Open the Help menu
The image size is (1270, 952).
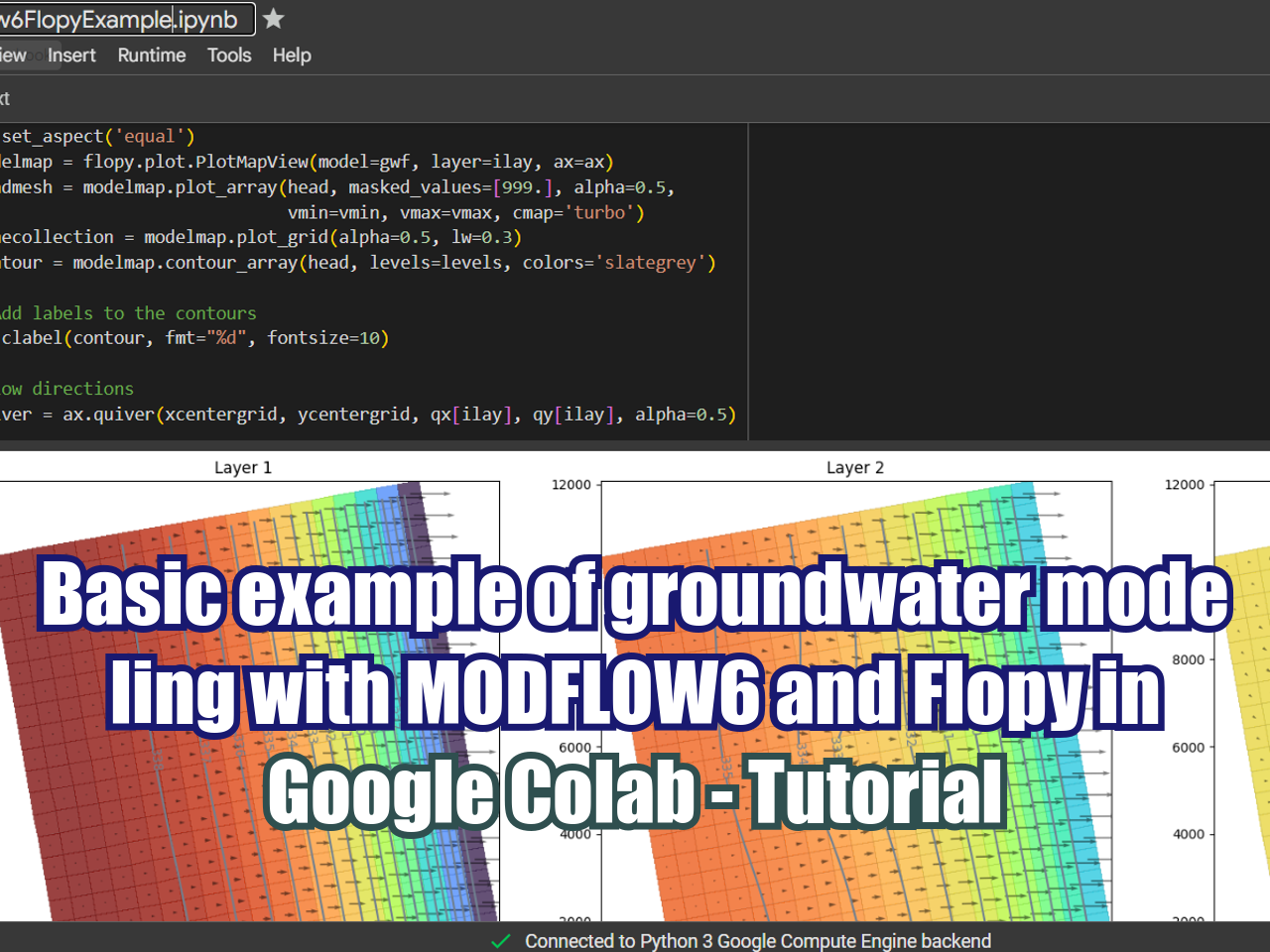click(292, 56)
